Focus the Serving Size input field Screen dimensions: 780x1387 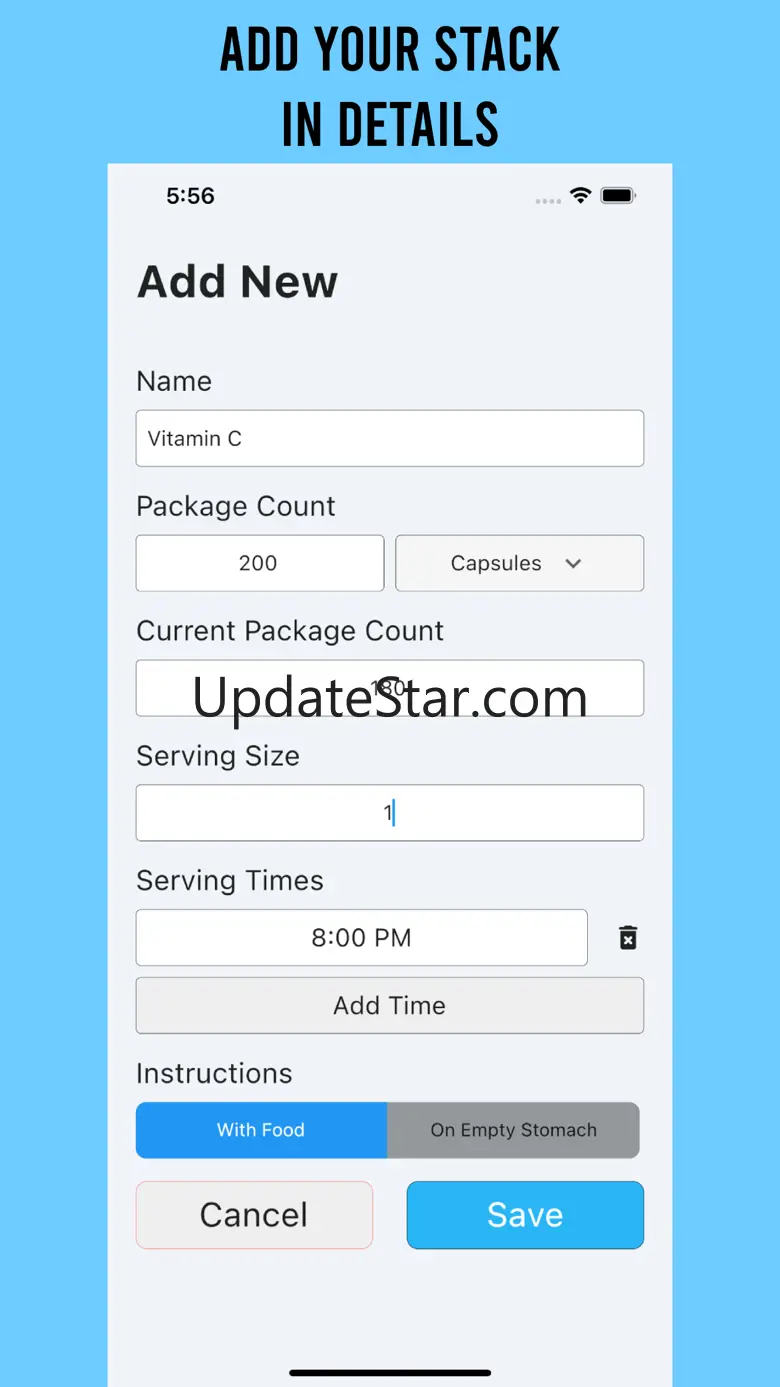[x=390, y=813]
